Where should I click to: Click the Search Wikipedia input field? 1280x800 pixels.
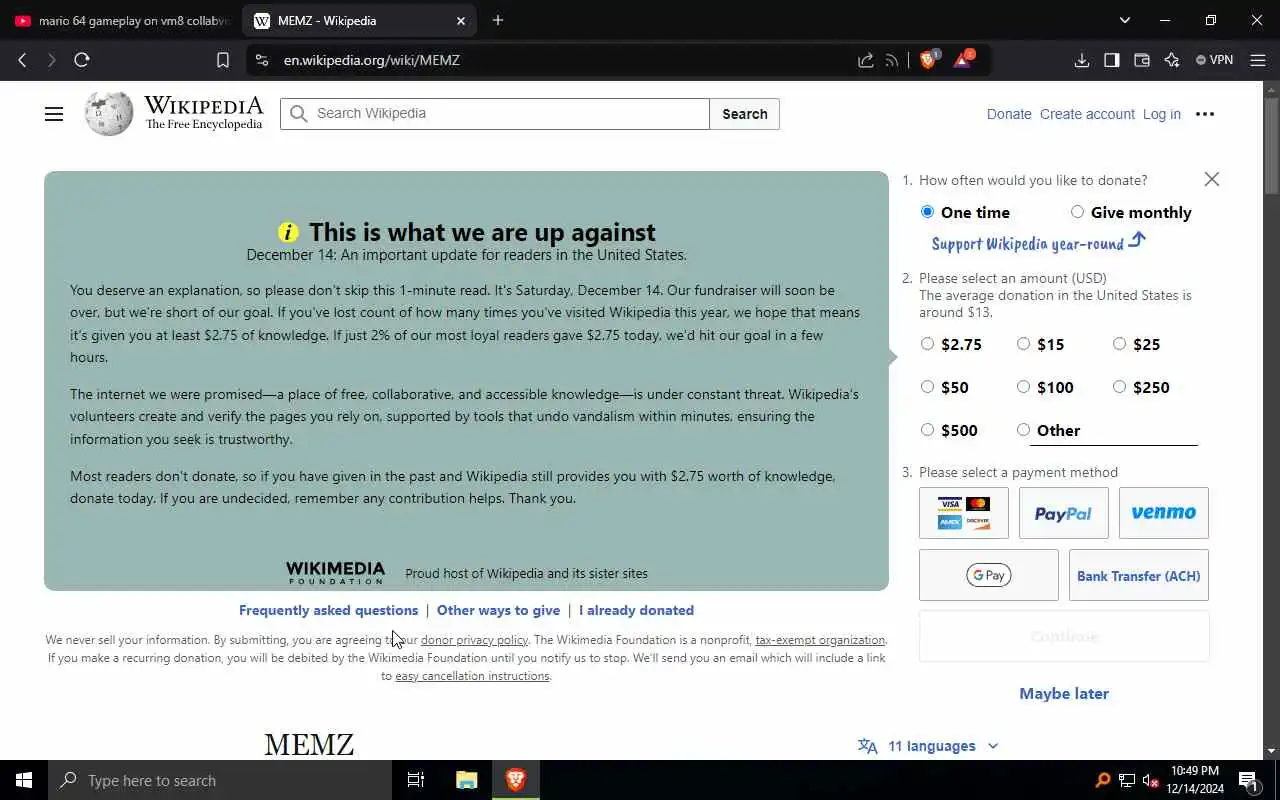click(495, 114)
